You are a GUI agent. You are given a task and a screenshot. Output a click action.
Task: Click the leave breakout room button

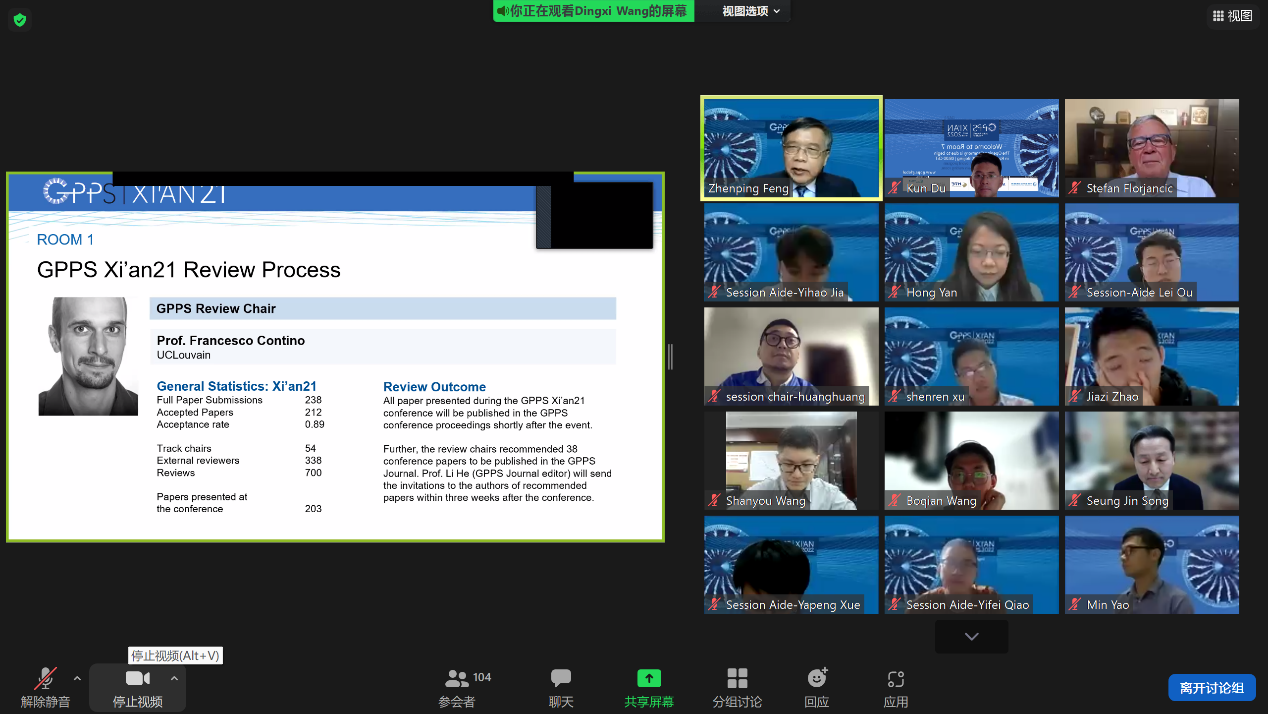pos(1211,687)
